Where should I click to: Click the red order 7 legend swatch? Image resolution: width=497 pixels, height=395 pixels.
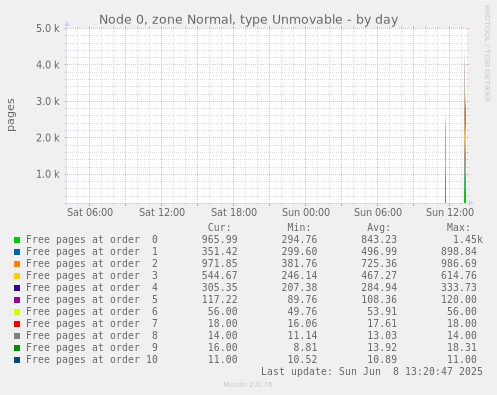(x=17, y=324)
